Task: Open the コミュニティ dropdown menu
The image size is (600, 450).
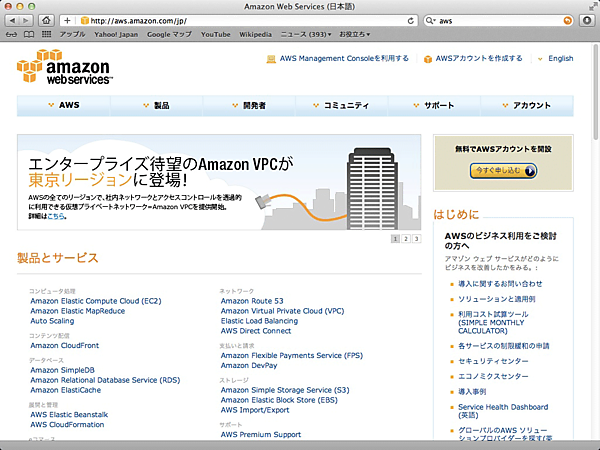Action: [340, 105]
